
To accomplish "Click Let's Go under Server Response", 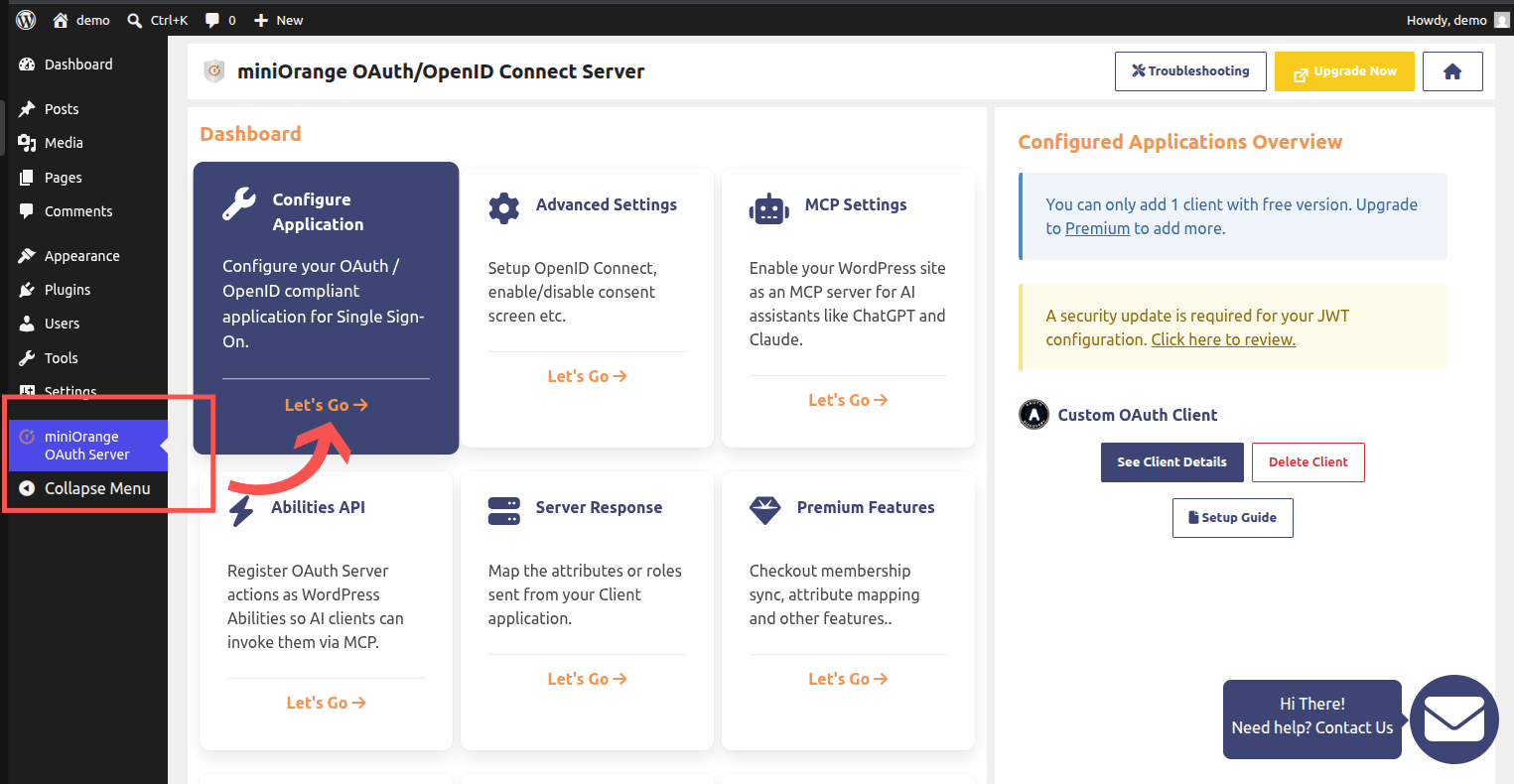I will [x=587, y=679].
